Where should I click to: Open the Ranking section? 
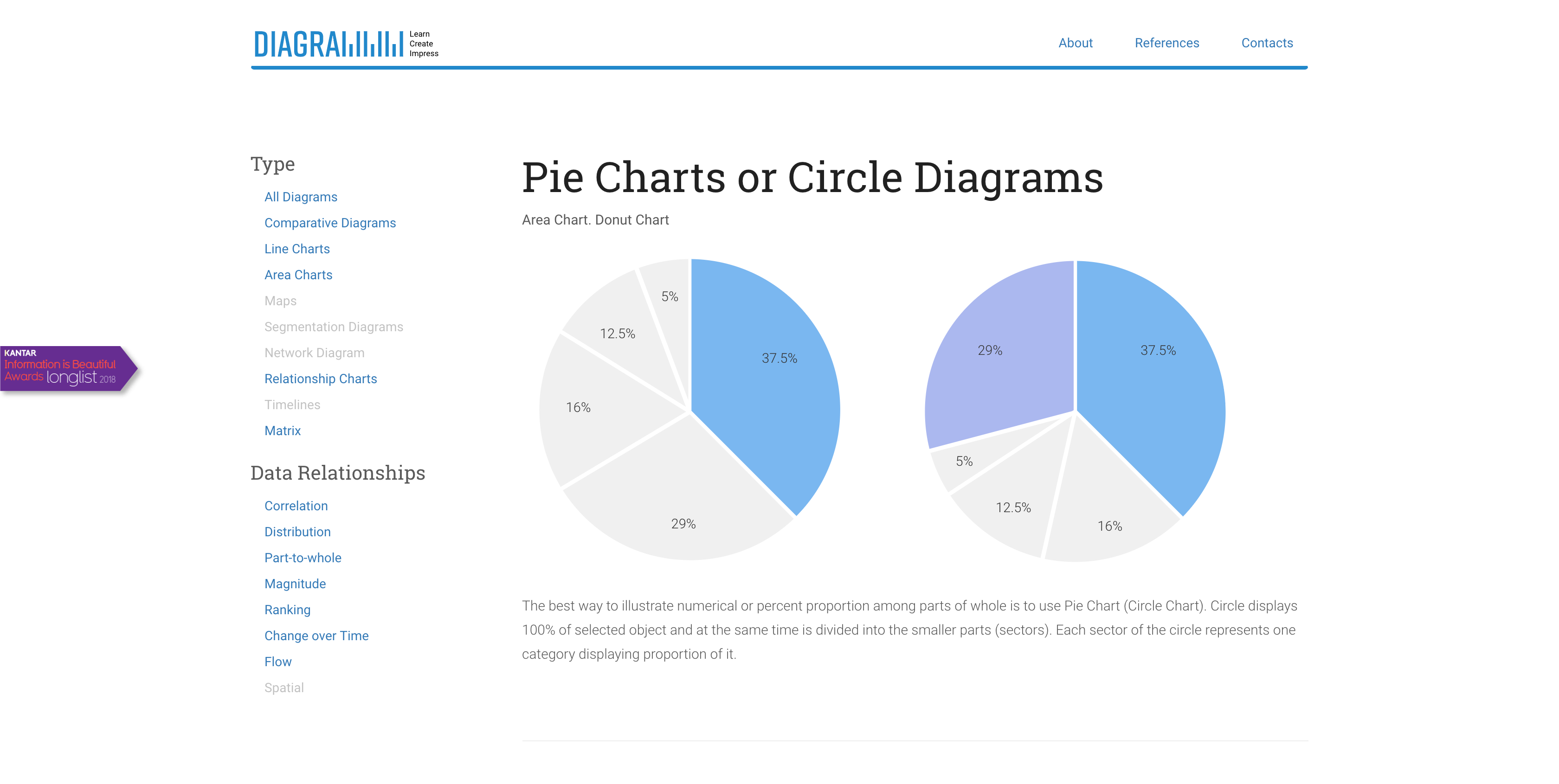[x=288, y=610]
